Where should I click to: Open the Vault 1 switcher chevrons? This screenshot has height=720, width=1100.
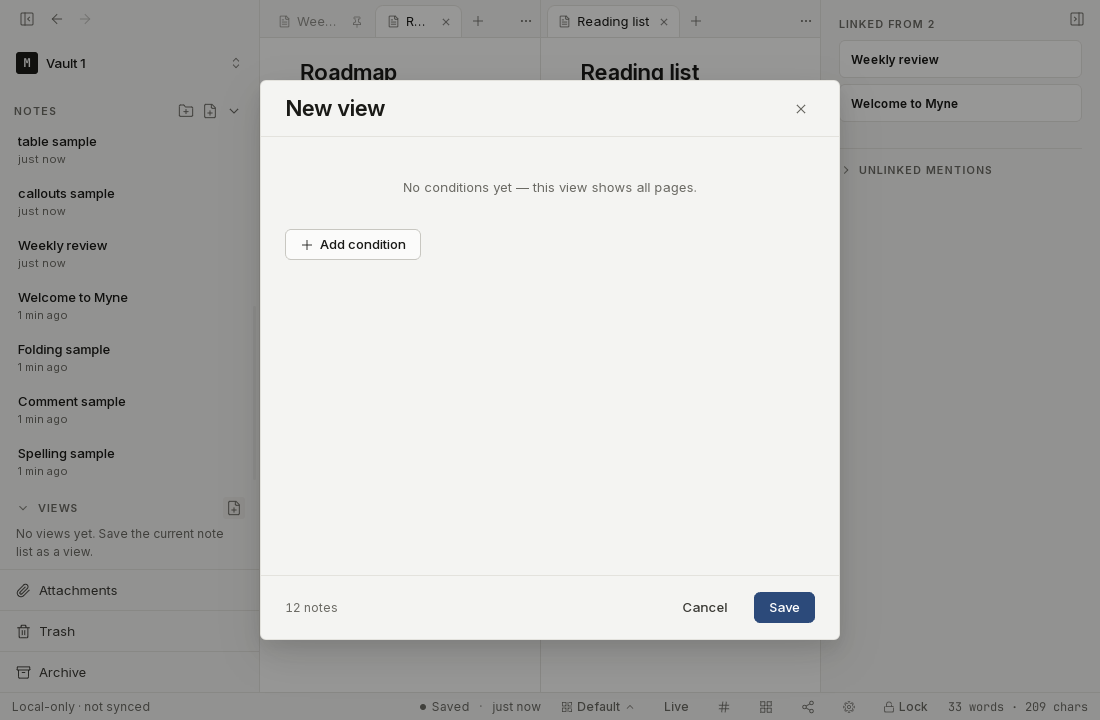(x=236, y=63)
